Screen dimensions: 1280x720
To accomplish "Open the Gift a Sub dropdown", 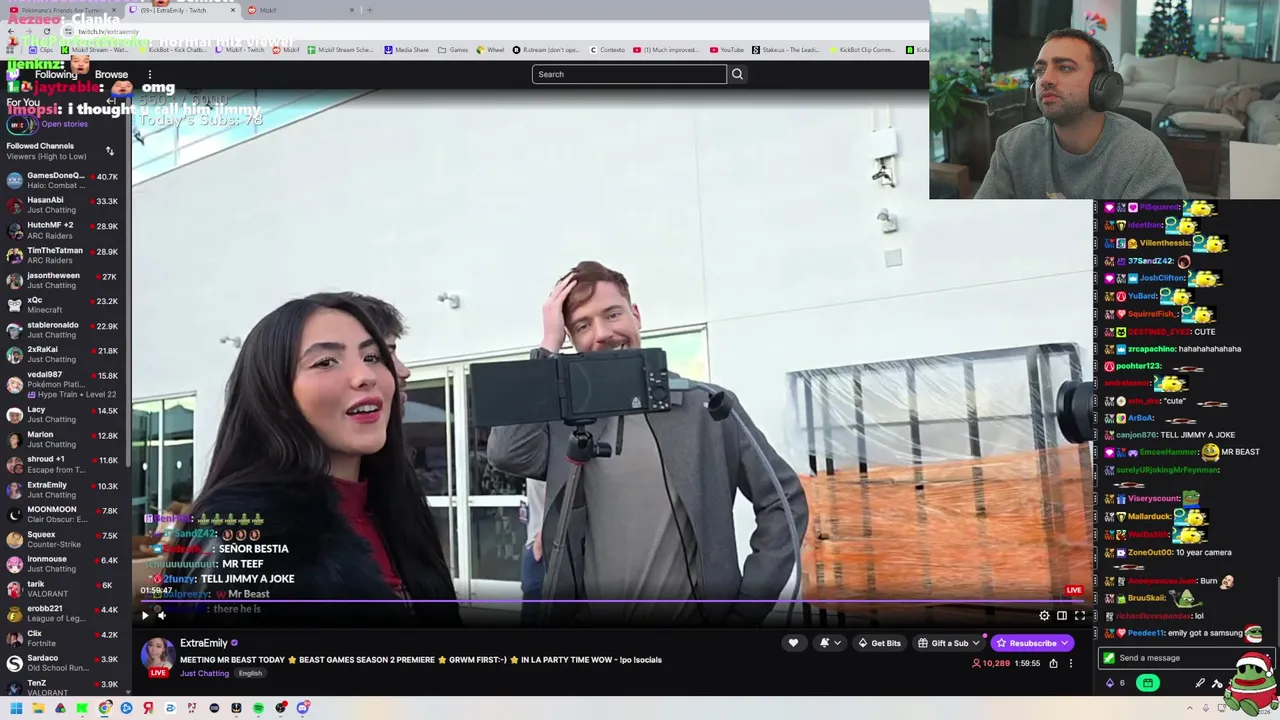I will pos(949,643).
